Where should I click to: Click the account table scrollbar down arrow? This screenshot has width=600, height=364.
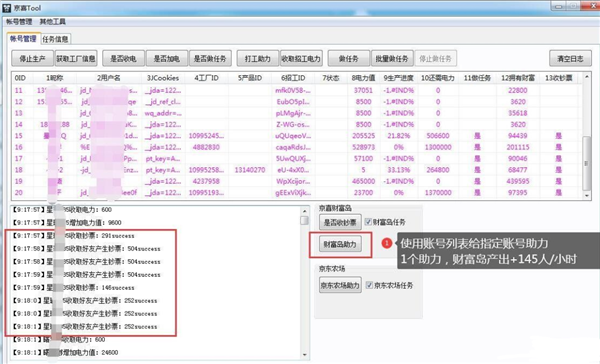click(x=586, y=195)
